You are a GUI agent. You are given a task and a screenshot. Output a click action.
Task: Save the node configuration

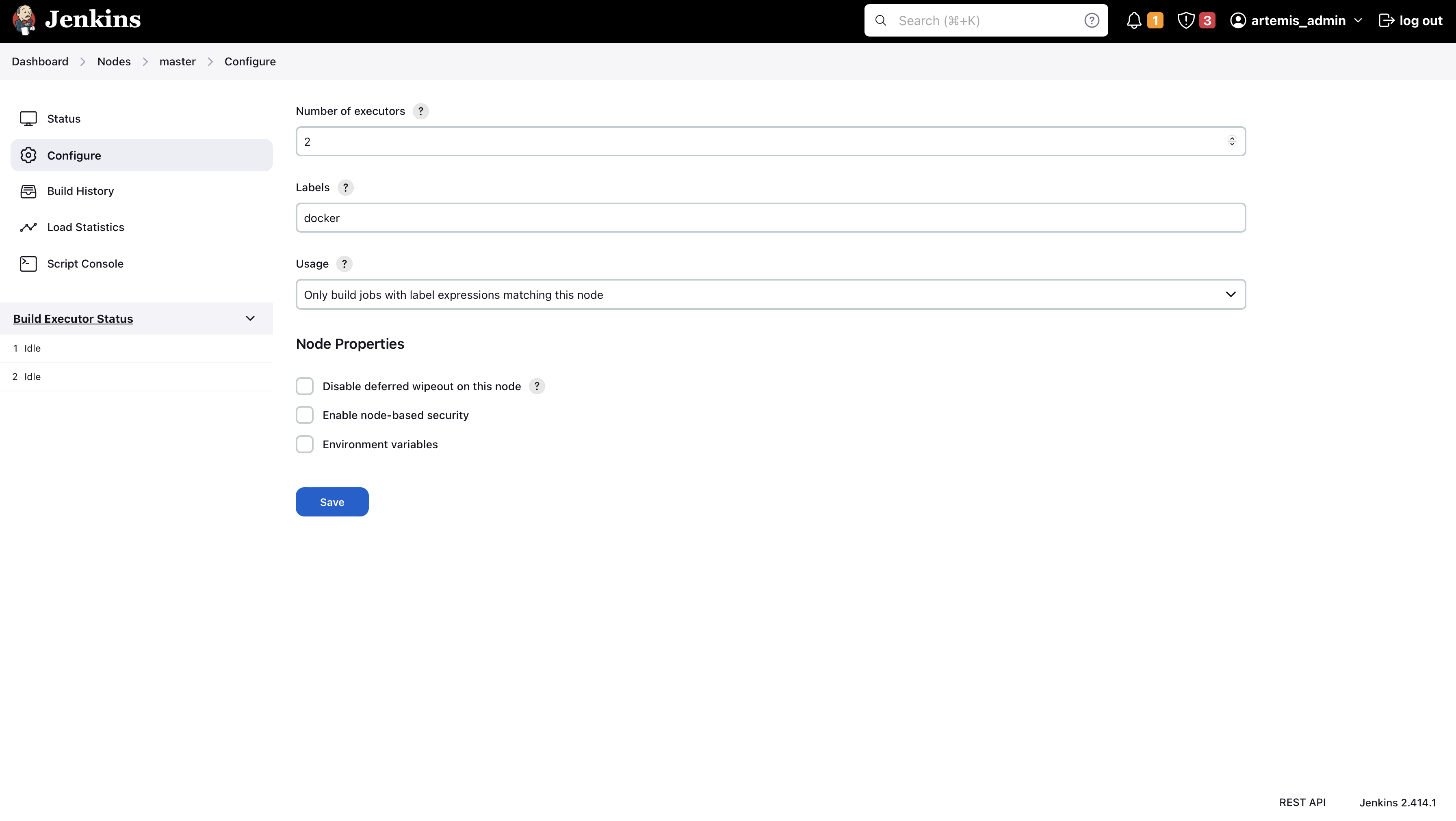332,502
